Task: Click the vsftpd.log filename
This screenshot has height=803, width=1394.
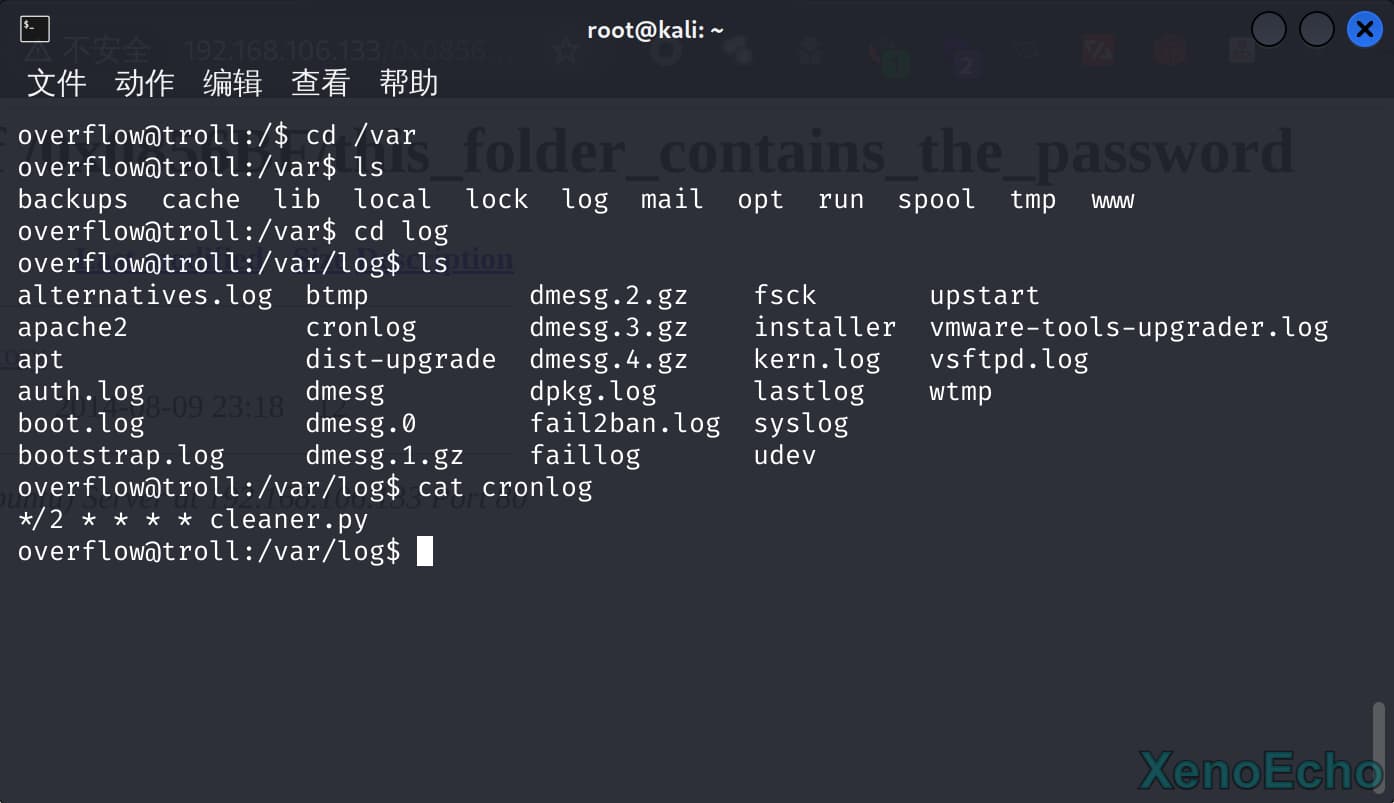Action: [x=1008, y=359]
